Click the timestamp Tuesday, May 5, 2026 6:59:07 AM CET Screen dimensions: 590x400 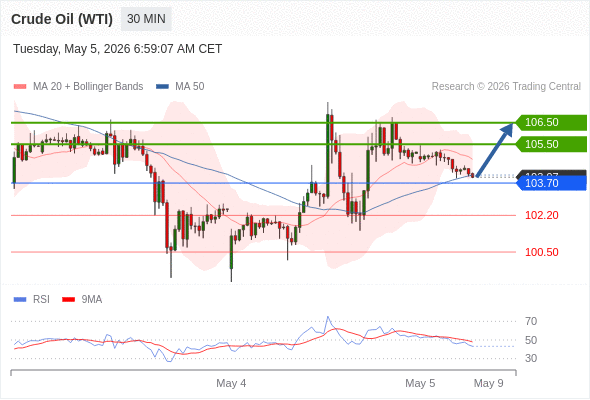point(117,49)
